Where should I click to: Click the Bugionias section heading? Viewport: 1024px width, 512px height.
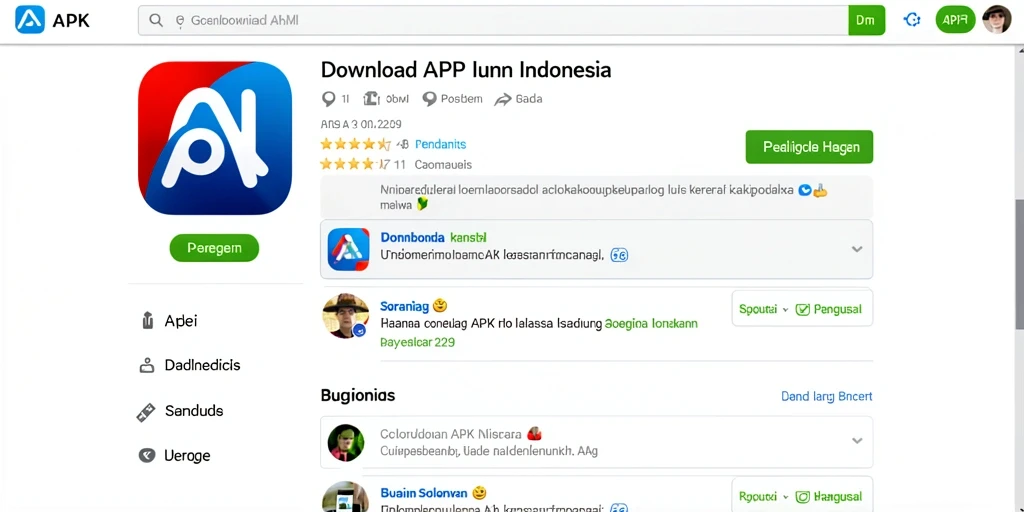pyautogui.click(x=358, y=395)
